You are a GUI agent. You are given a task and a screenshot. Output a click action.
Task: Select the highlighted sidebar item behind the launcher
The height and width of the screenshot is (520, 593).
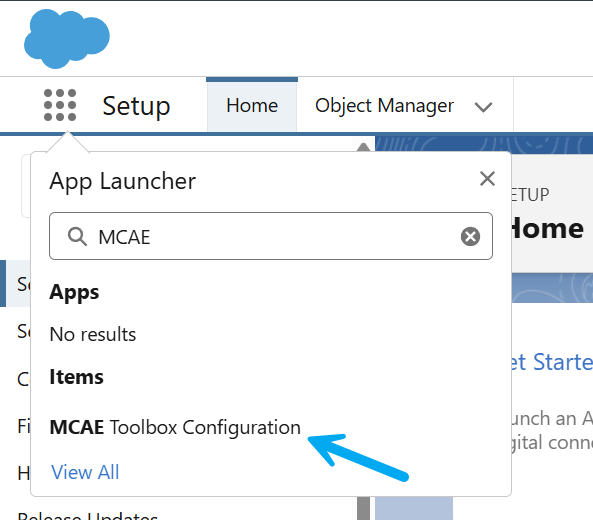16,284
